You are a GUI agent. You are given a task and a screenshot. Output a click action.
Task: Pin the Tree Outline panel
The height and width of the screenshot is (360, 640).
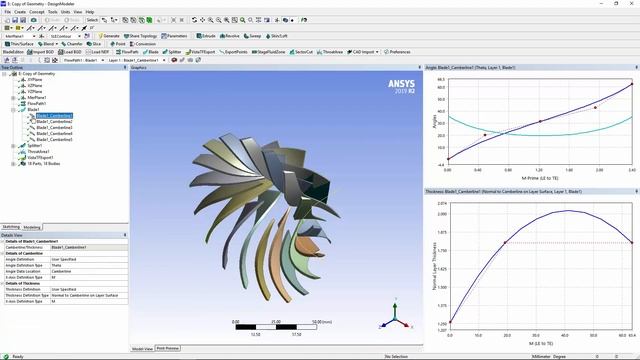125,67
